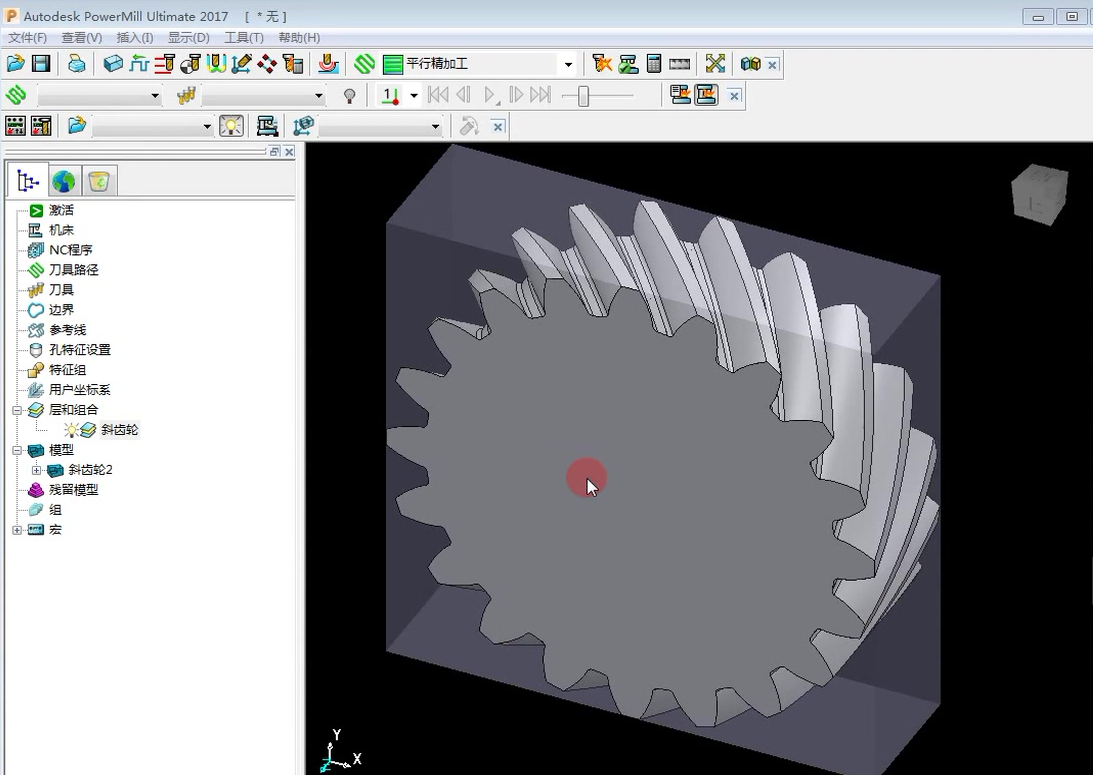The image size is (1093, 775).
Task: Collapse the 层和组合 tree node
Action: [x=17, y=410]
